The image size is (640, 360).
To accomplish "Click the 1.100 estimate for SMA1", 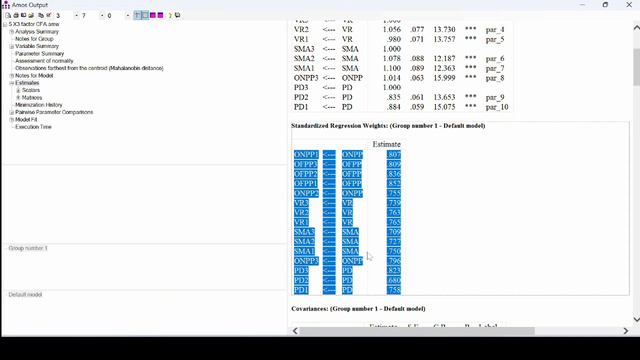I will tap(392, 68).
